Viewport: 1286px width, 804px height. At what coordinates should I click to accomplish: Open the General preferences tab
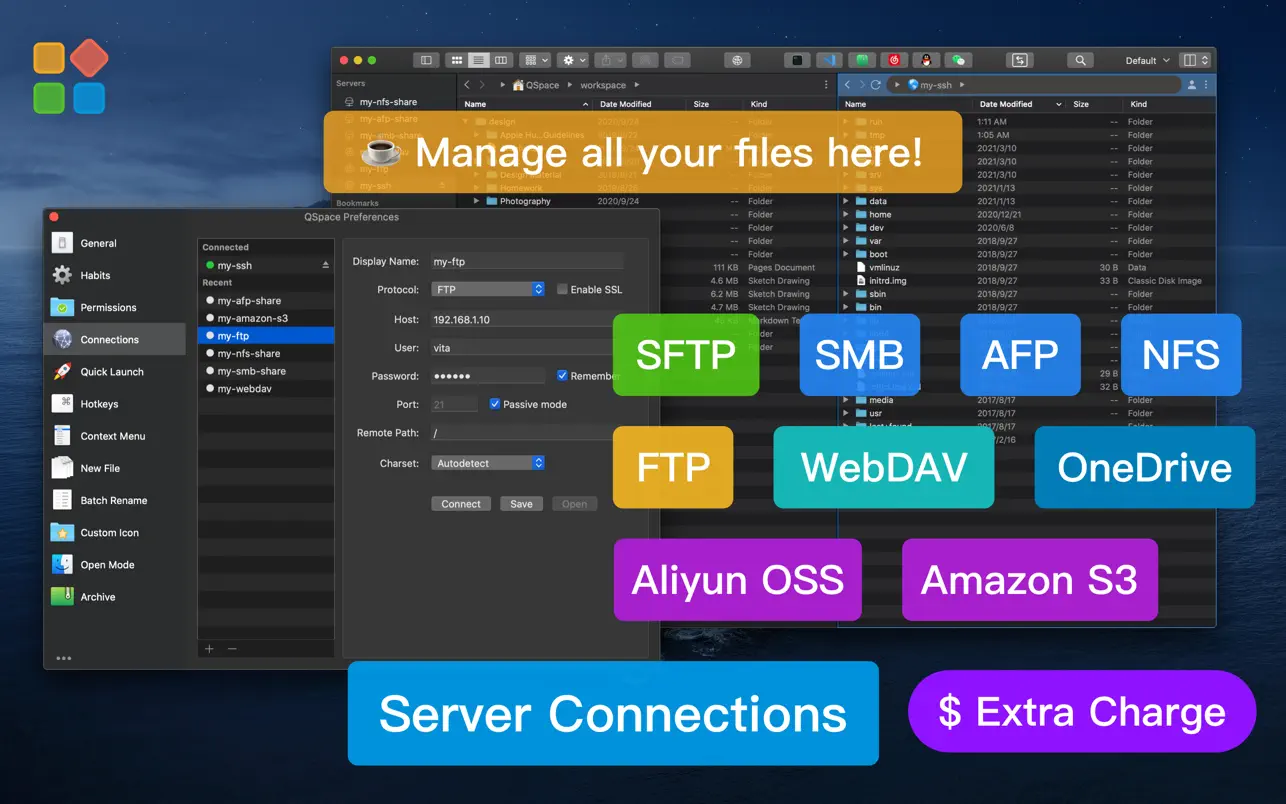click(x=115, y=243)
